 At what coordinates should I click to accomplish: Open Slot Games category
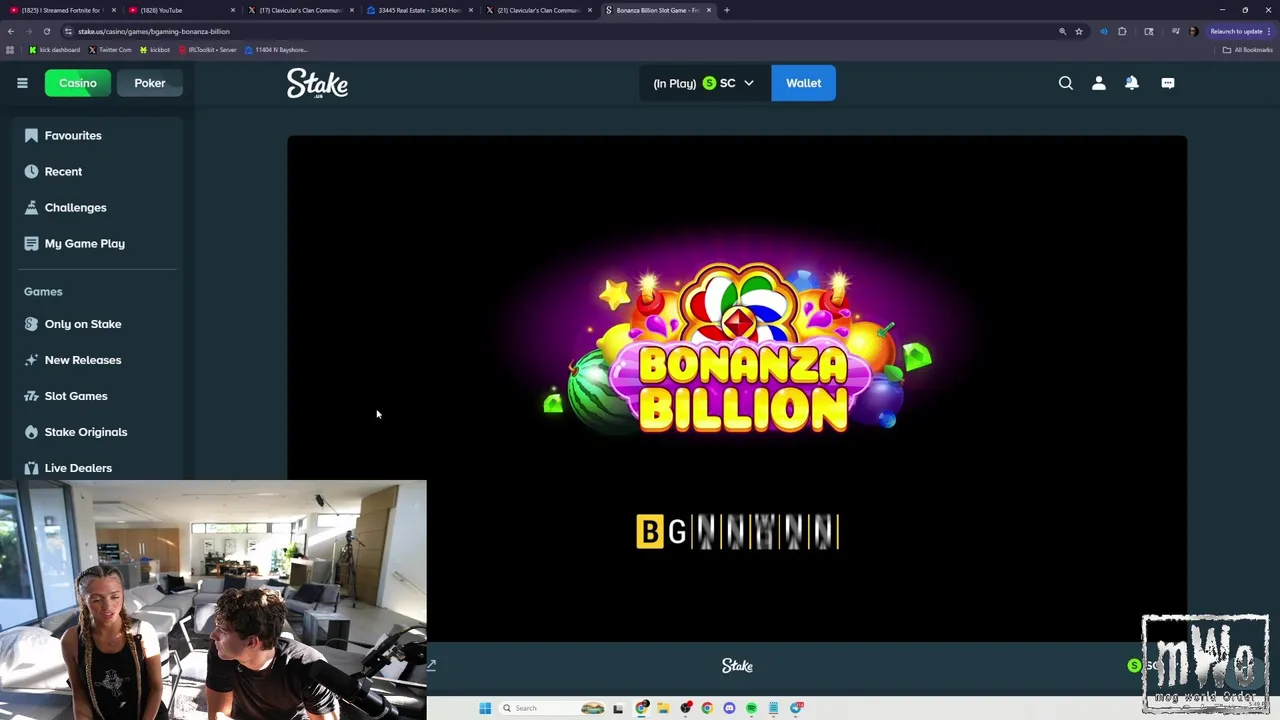97,396
